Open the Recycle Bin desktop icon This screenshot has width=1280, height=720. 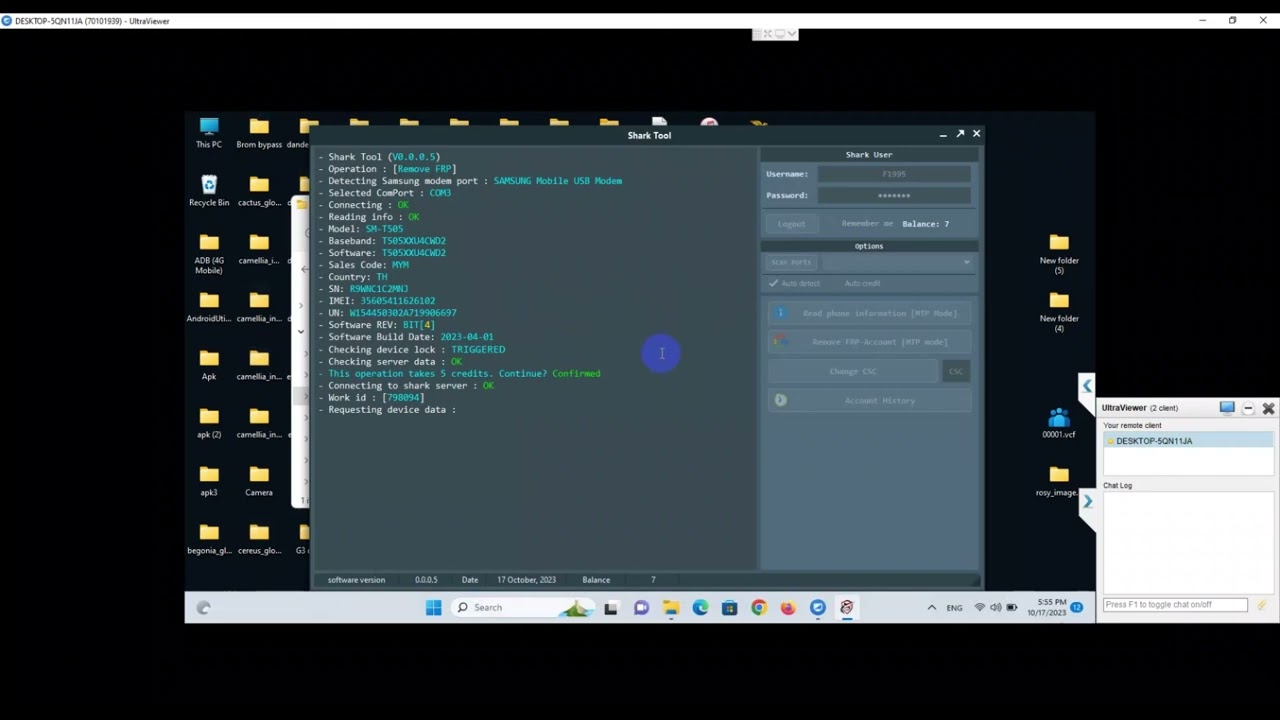(209, 191)
